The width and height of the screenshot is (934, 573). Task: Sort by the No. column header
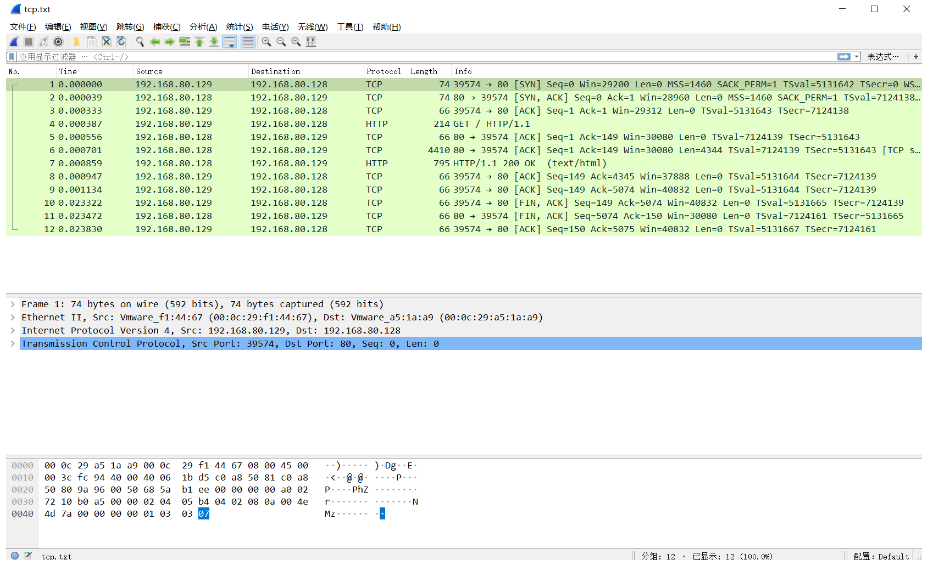coord(30,71)
